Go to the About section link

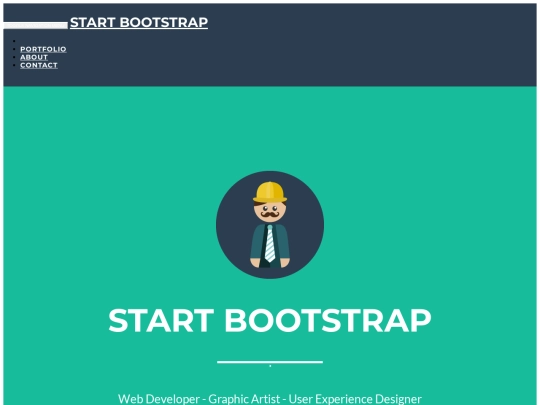click(34, 57)
